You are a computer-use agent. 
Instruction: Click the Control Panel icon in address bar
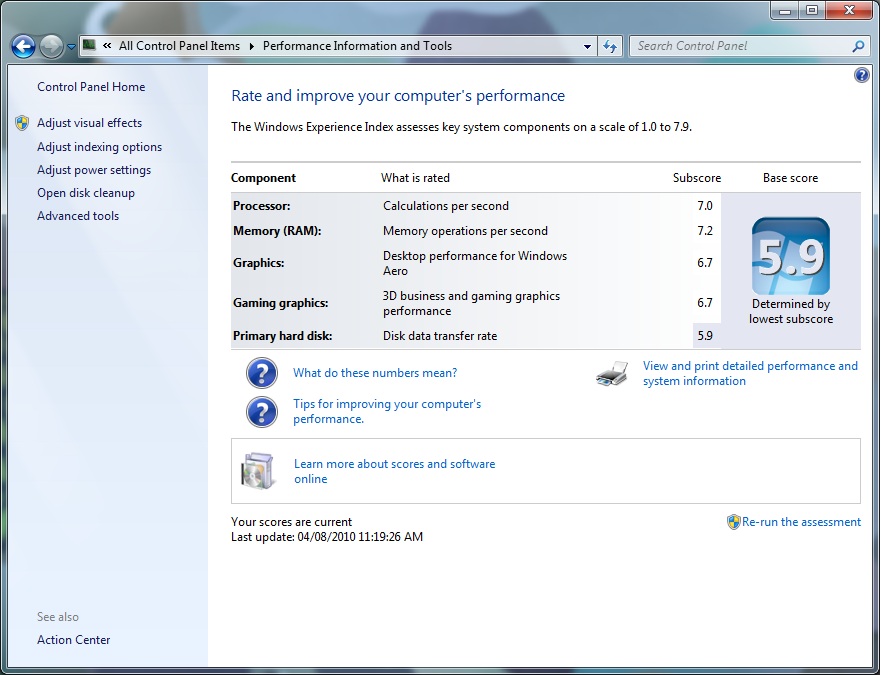[89, 45]
